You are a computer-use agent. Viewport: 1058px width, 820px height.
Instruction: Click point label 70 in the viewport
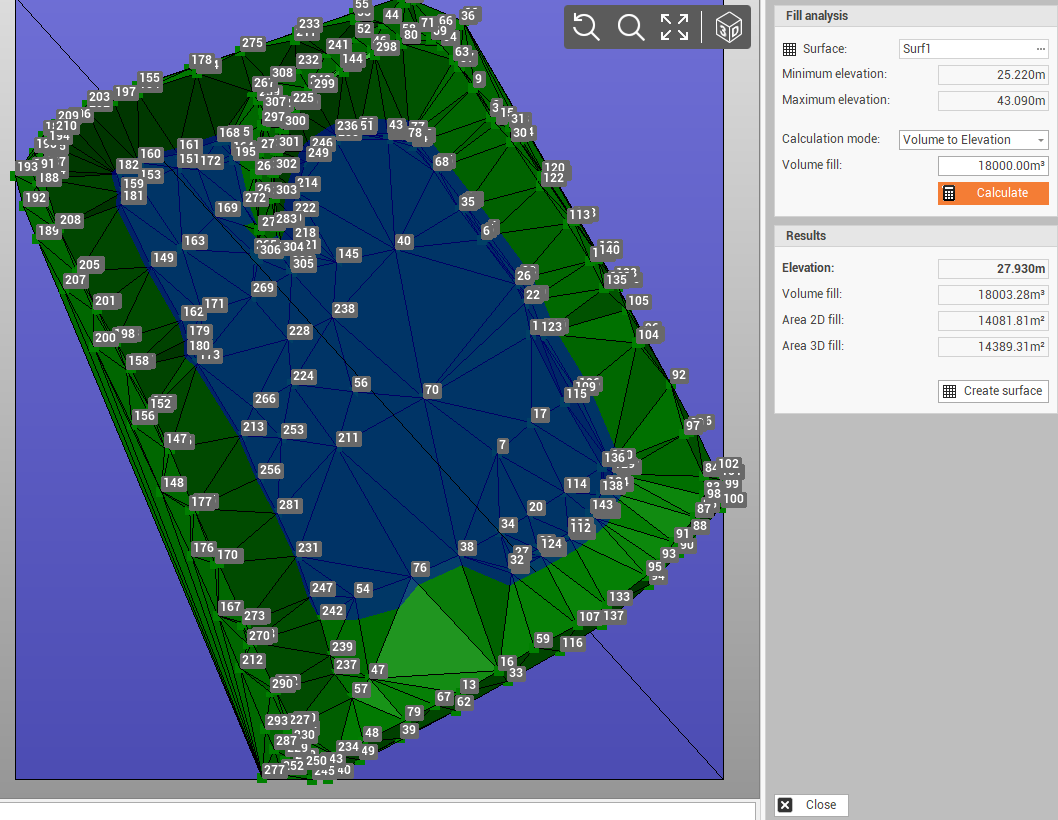(431, 390)
